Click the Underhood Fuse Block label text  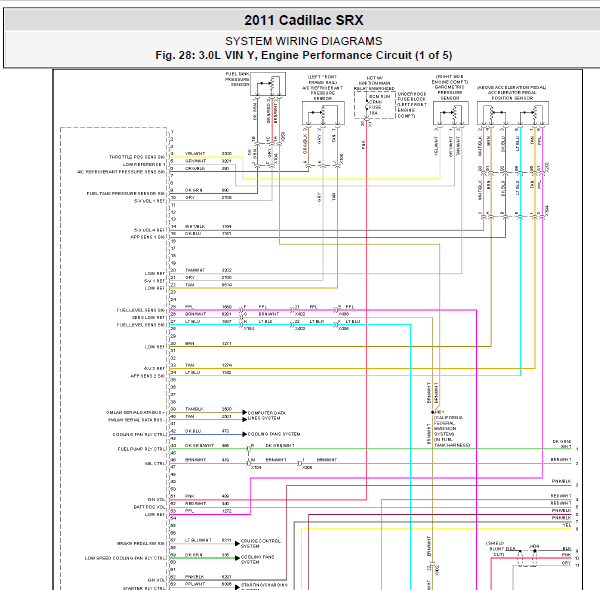coord(412,105)
